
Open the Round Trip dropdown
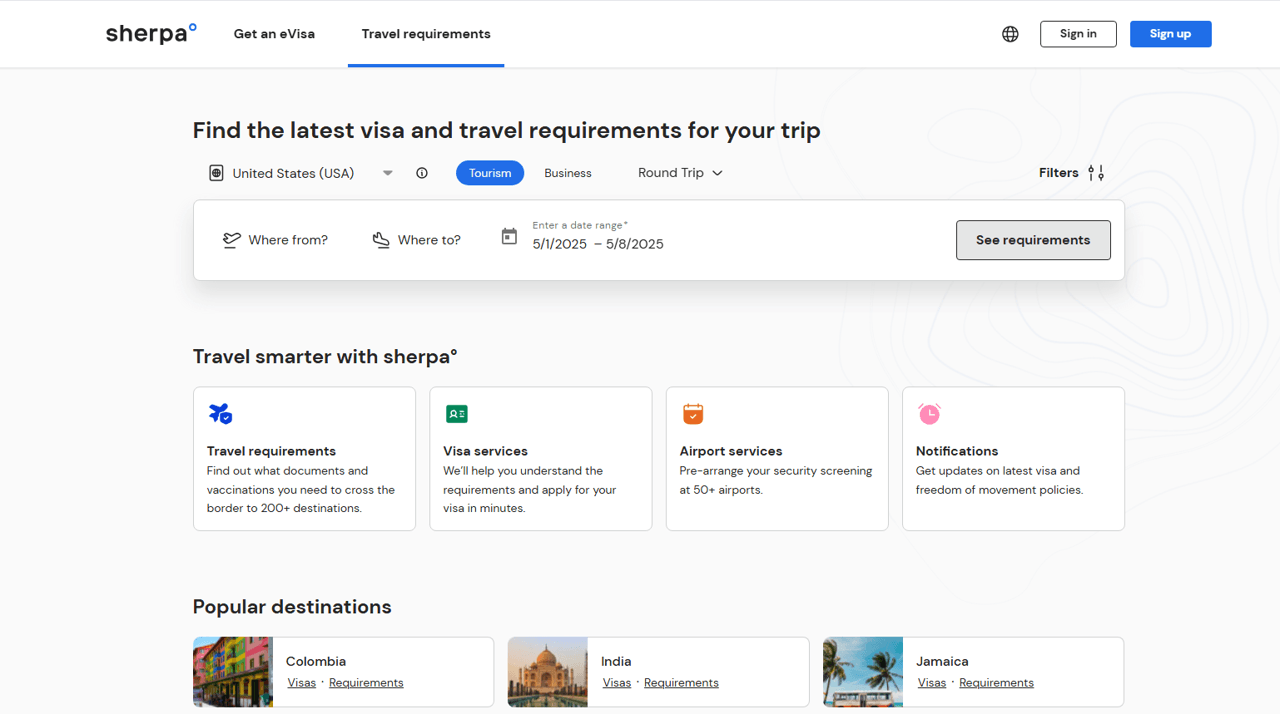point(680,173)
